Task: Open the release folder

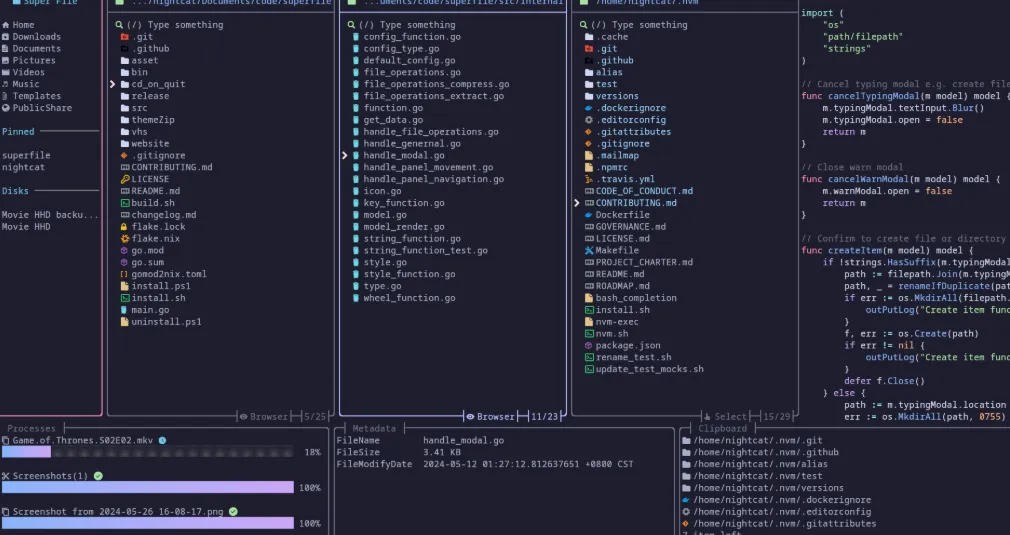Action: (150, 96)
